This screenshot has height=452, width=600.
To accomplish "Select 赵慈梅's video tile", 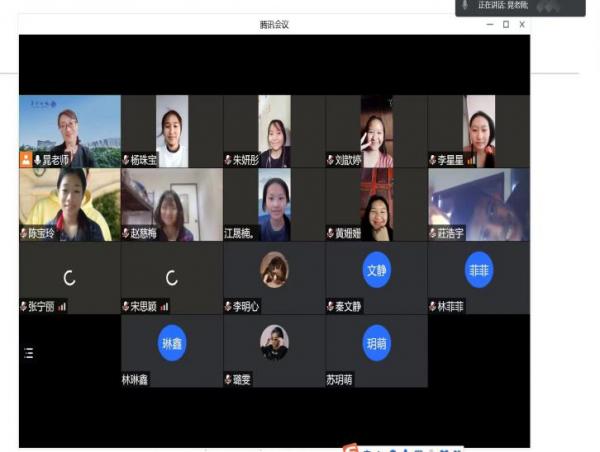I will [x=172, y=203].
